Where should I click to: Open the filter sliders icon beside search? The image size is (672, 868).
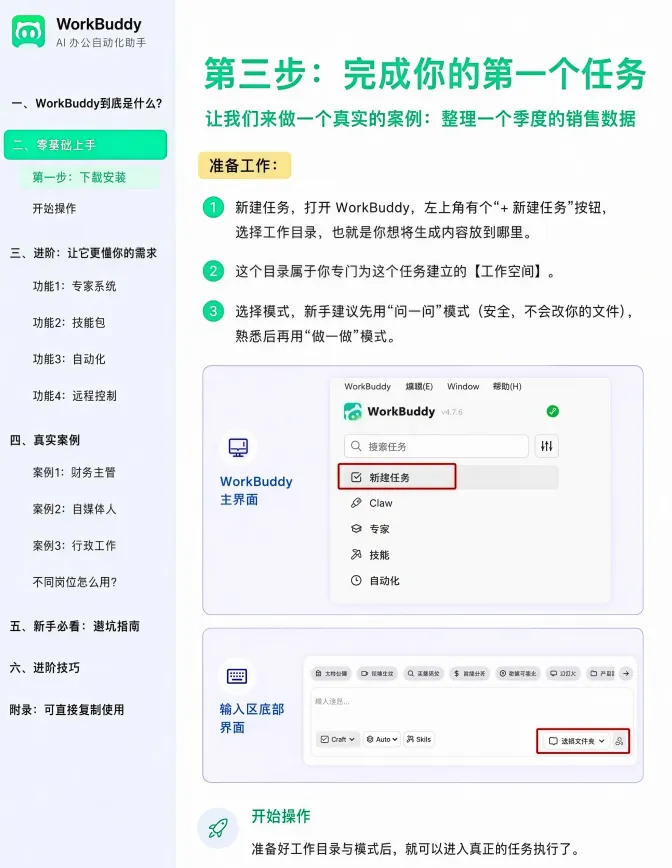[546, 446]
